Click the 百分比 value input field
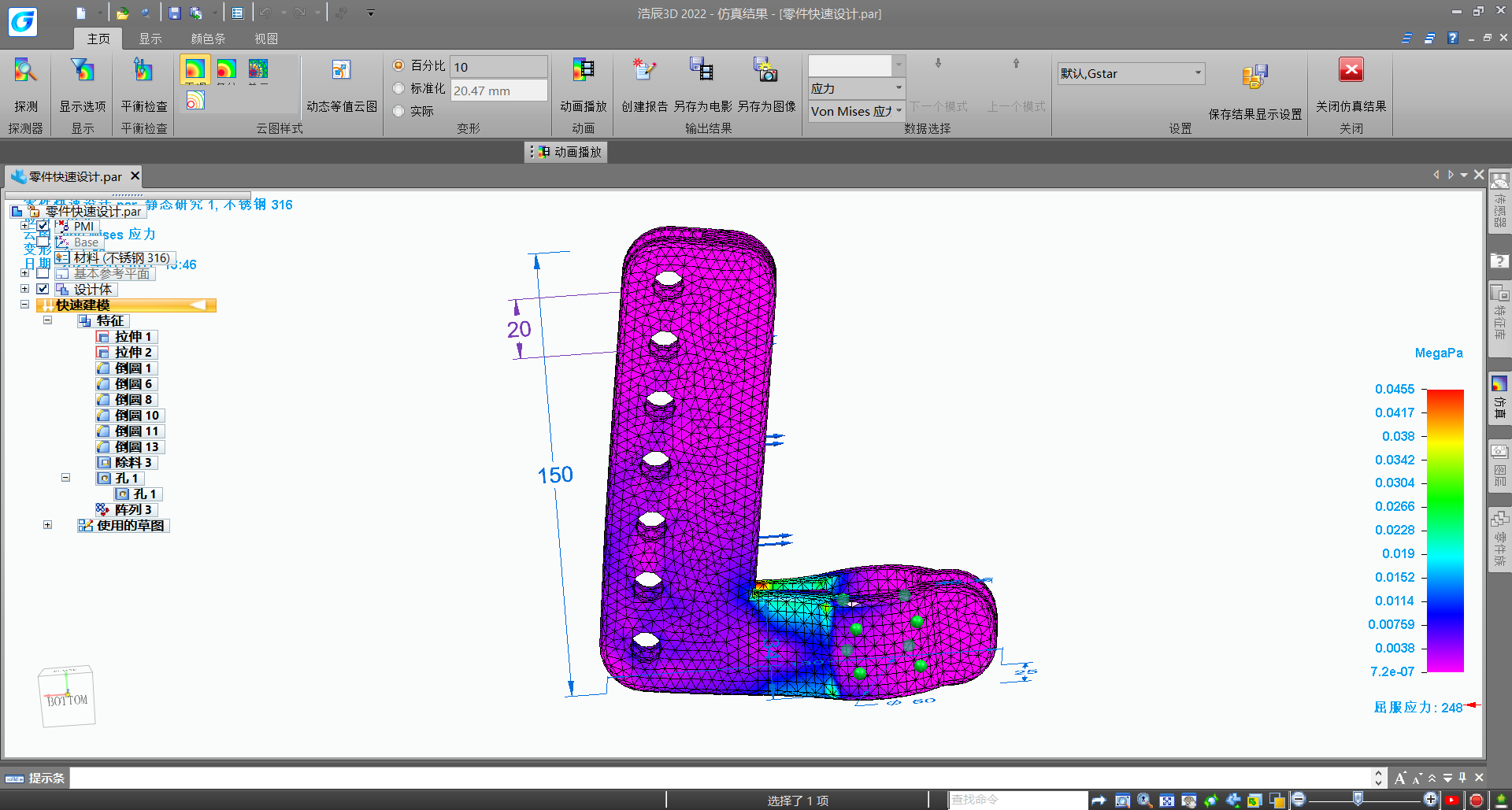Image resolution: width=1512 pixels, height=810 pixels. (498, 66)
